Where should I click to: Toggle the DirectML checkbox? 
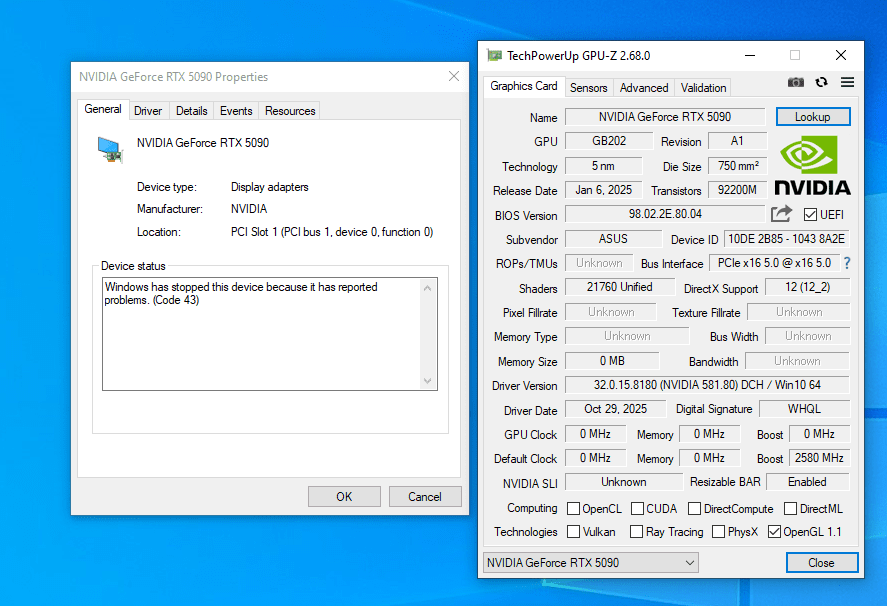pyautogui.click(x=790, y=509)
